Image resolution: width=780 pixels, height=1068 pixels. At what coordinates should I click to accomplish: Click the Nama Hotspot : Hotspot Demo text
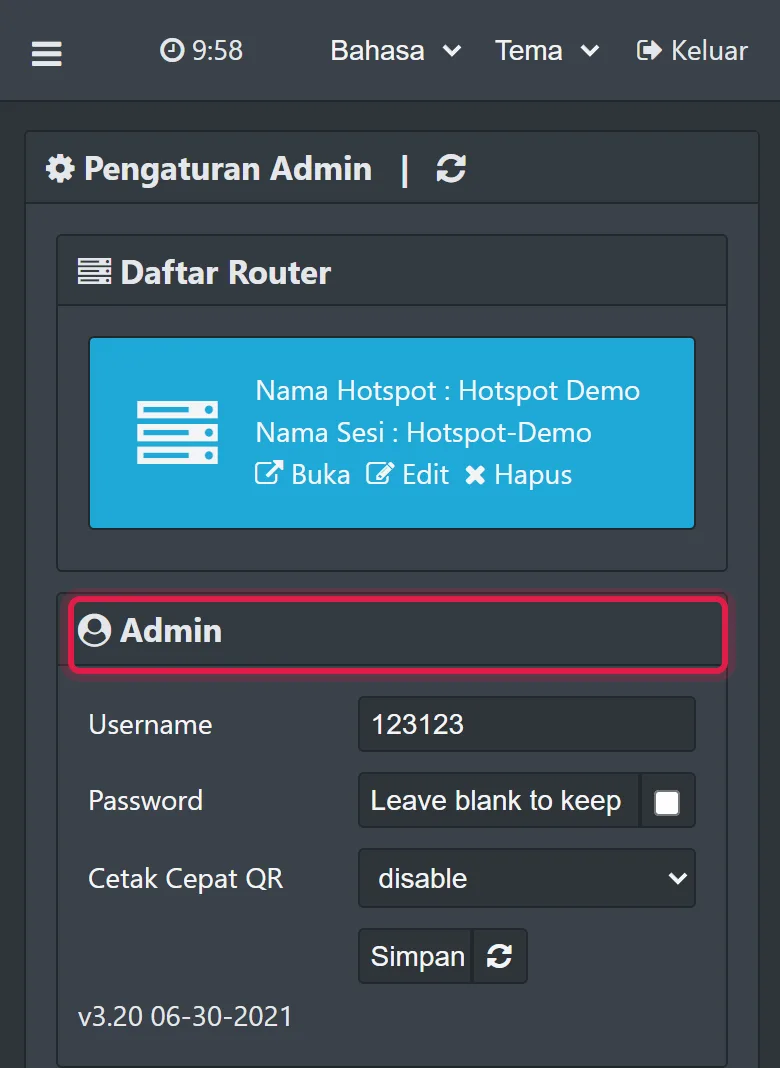pos(448,391)
